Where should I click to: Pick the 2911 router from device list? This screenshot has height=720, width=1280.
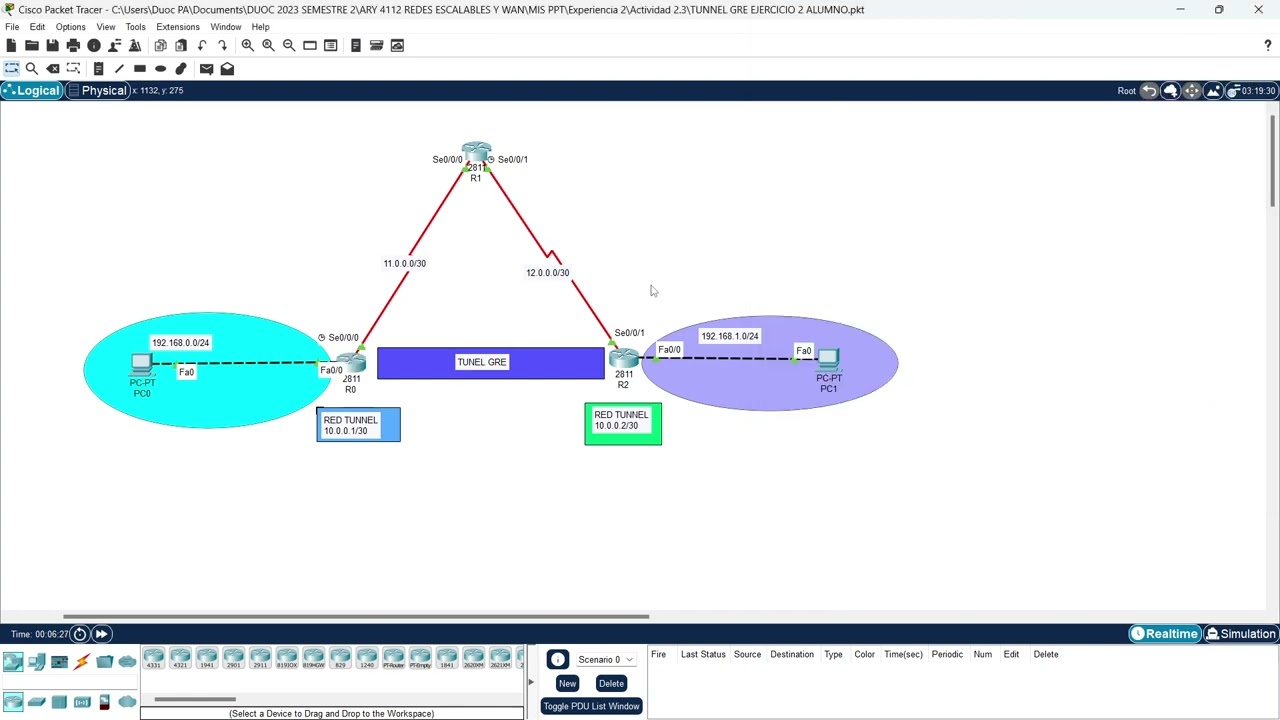(x=260, y=659)
